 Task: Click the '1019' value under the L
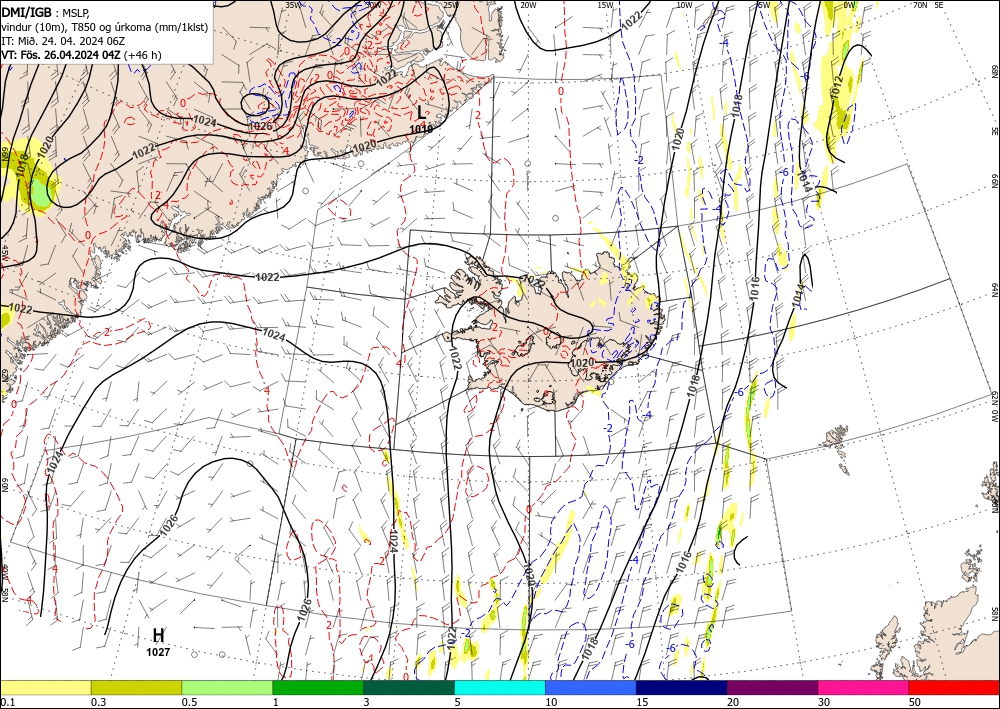pyautogui.click(x=421, y=129)
